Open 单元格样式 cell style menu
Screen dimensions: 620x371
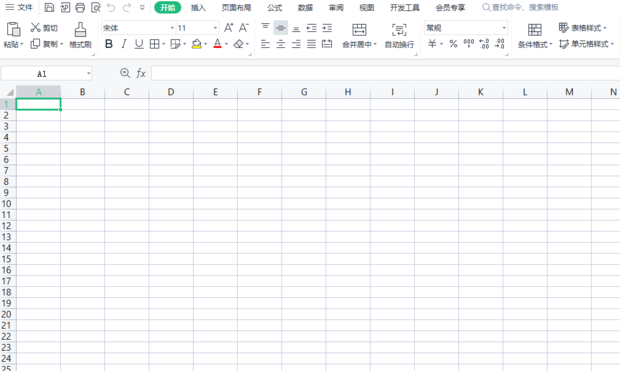(x=586, y=44)
